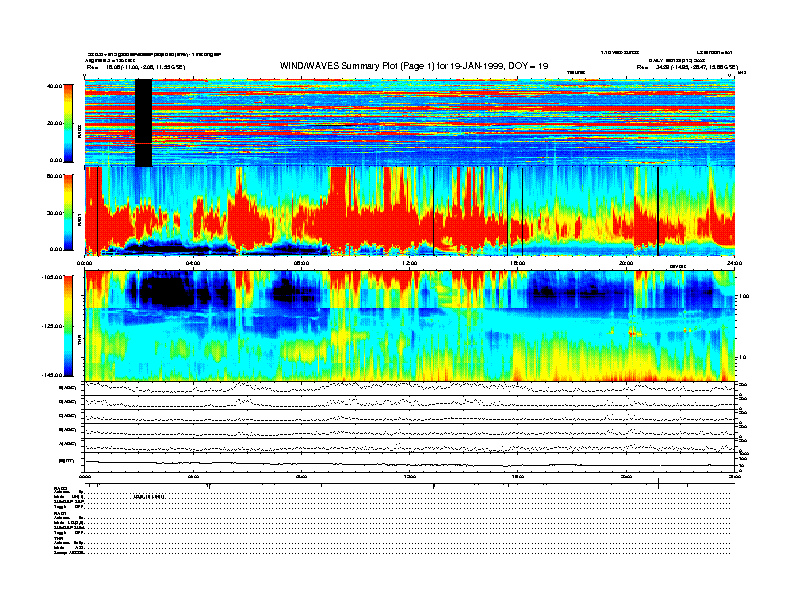The width and height of the screenshot is (792, 612).
Task: Click the middle spectrogram color scale bar
Action: 68,212
